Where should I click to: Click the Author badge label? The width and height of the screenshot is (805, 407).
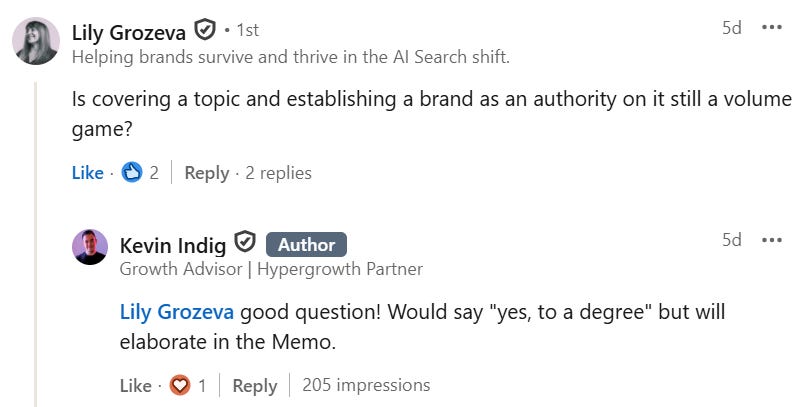pos(306,245)
